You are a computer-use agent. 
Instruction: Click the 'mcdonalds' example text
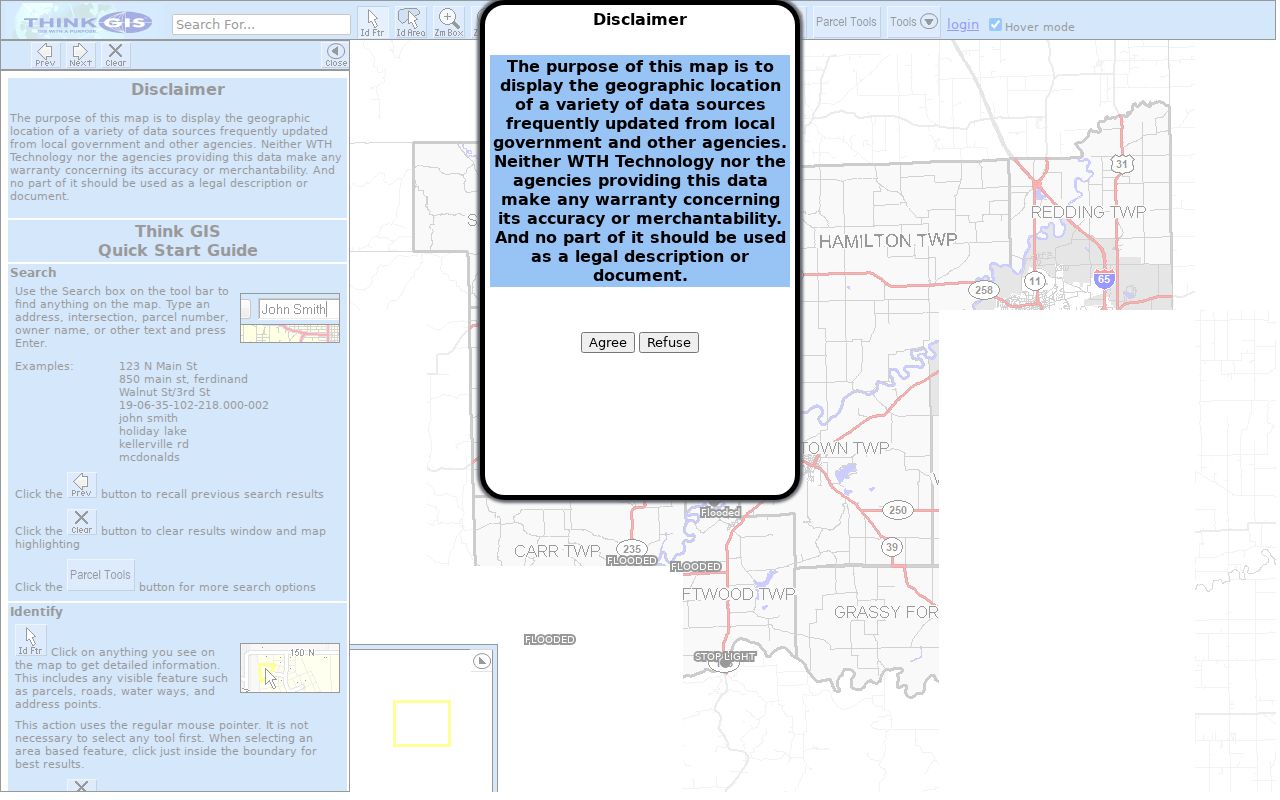[x=149, y=457]
